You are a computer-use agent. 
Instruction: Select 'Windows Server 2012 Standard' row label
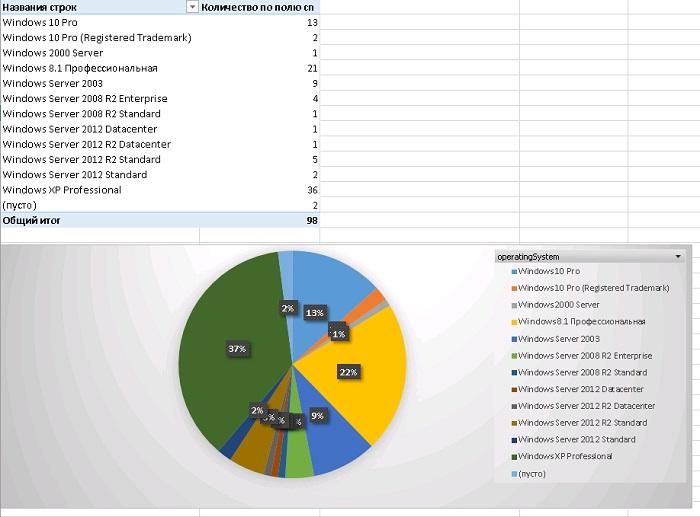pos(75,175)
